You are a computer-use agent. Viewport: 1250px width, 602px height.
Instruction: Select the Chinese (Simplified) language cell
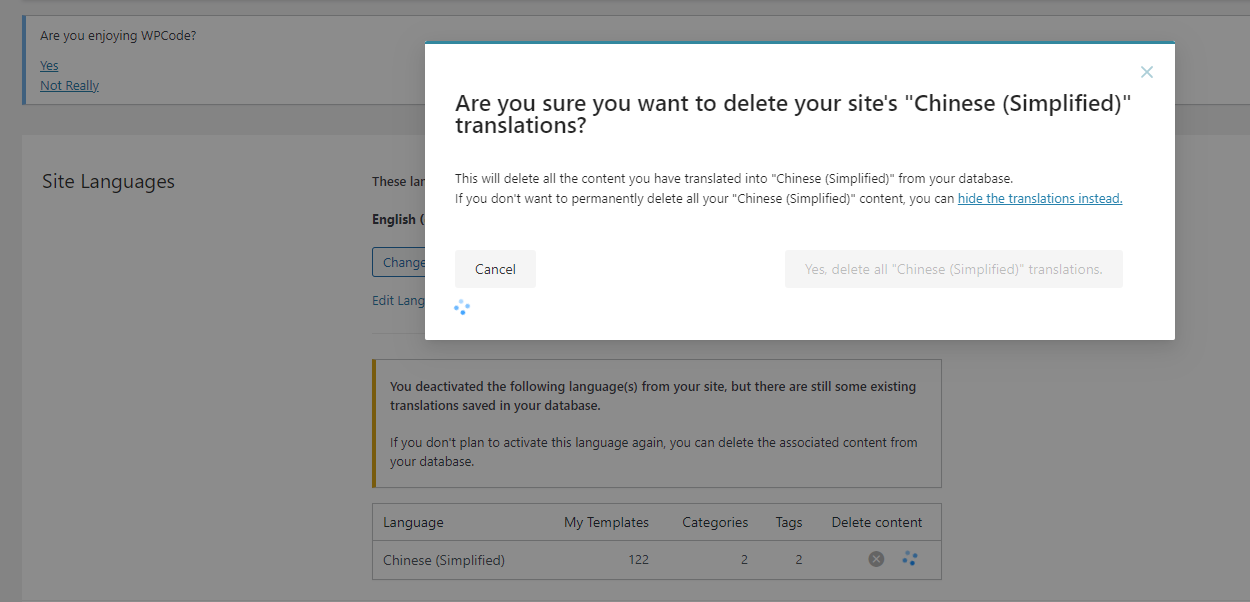(x=444, y=560)
